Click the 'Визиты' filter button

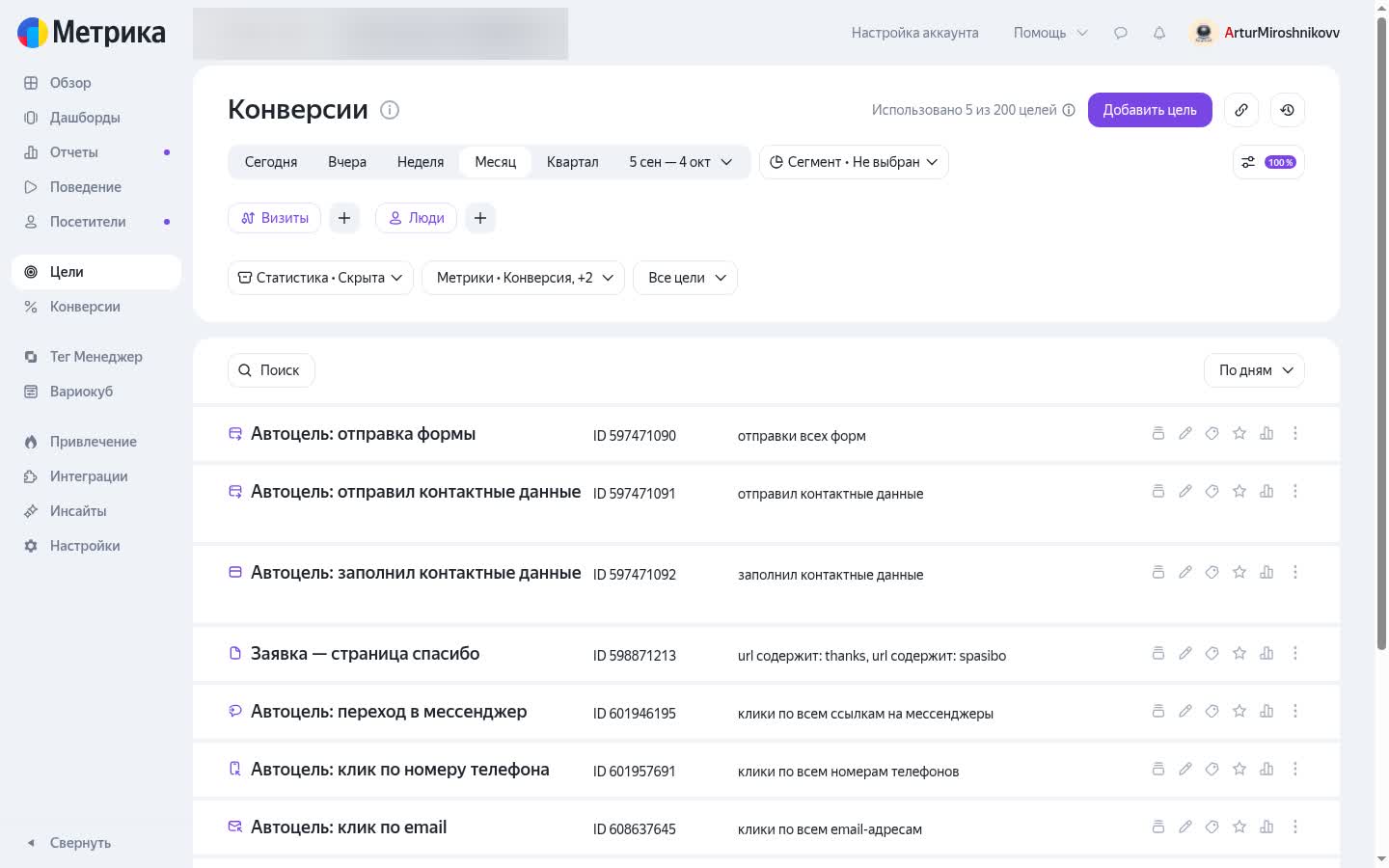click(x=275, y=218)
